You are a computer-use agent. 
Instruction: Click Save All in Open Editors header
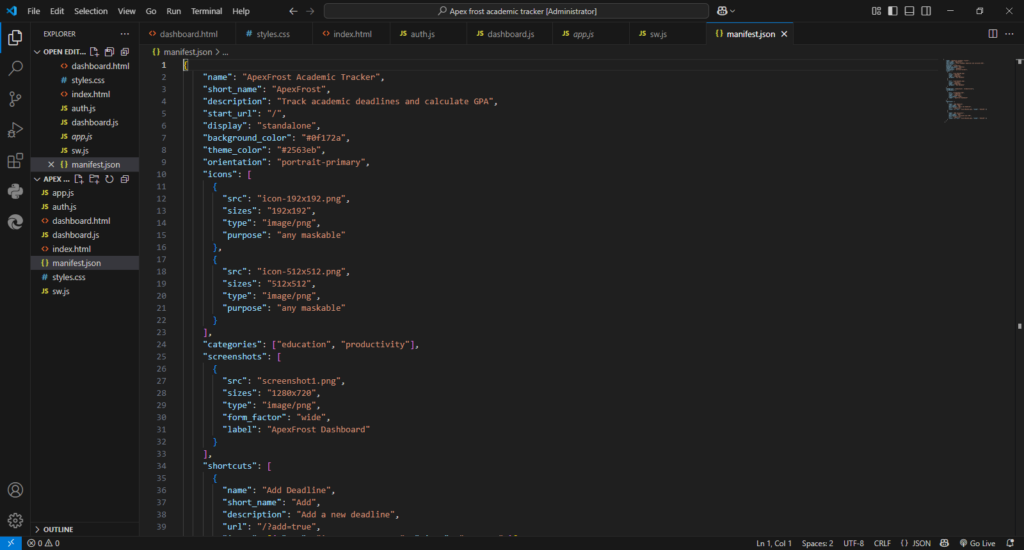click(109, 52)
